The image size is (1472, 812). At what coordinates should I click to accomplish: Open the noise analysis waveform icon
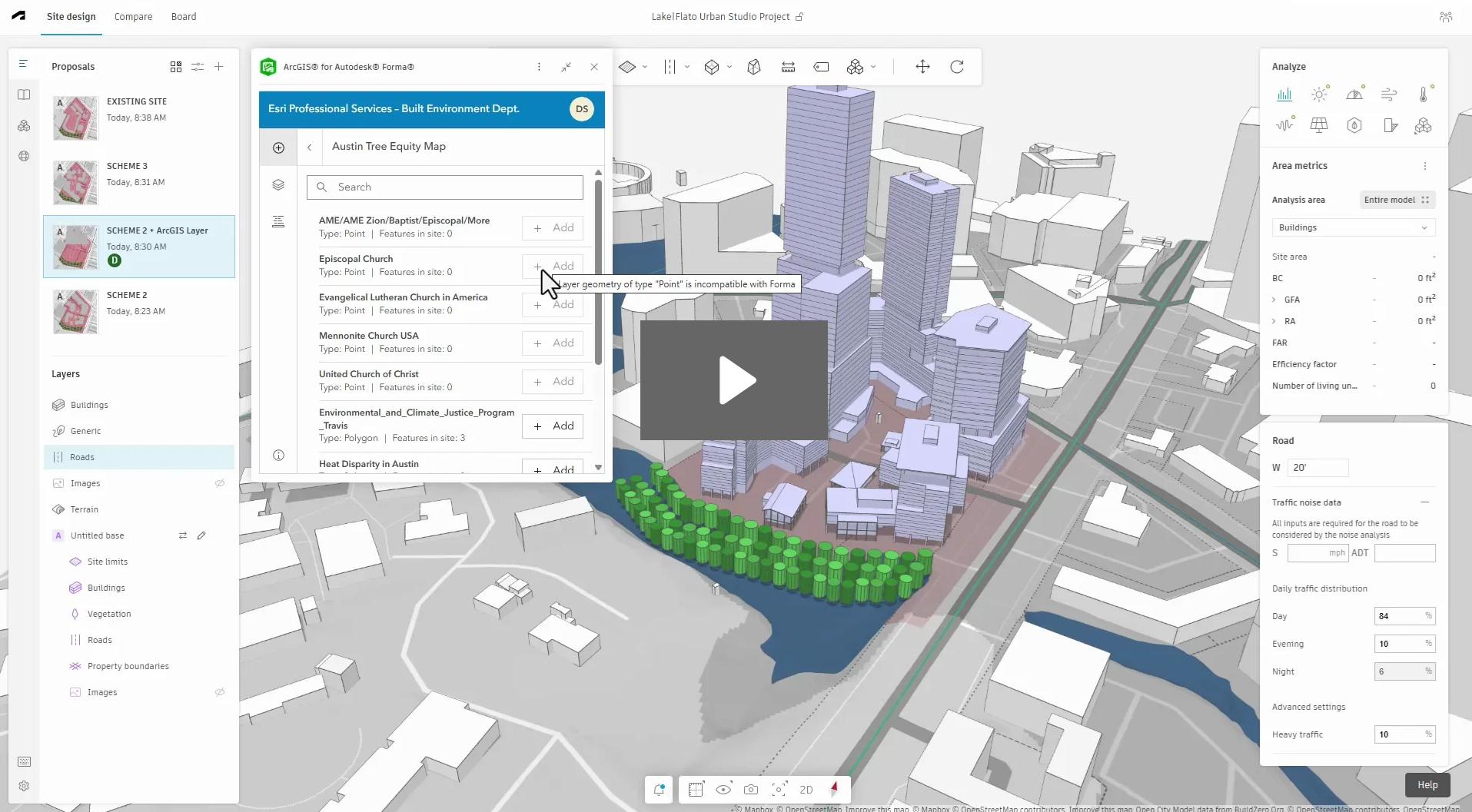[1284, 124]
